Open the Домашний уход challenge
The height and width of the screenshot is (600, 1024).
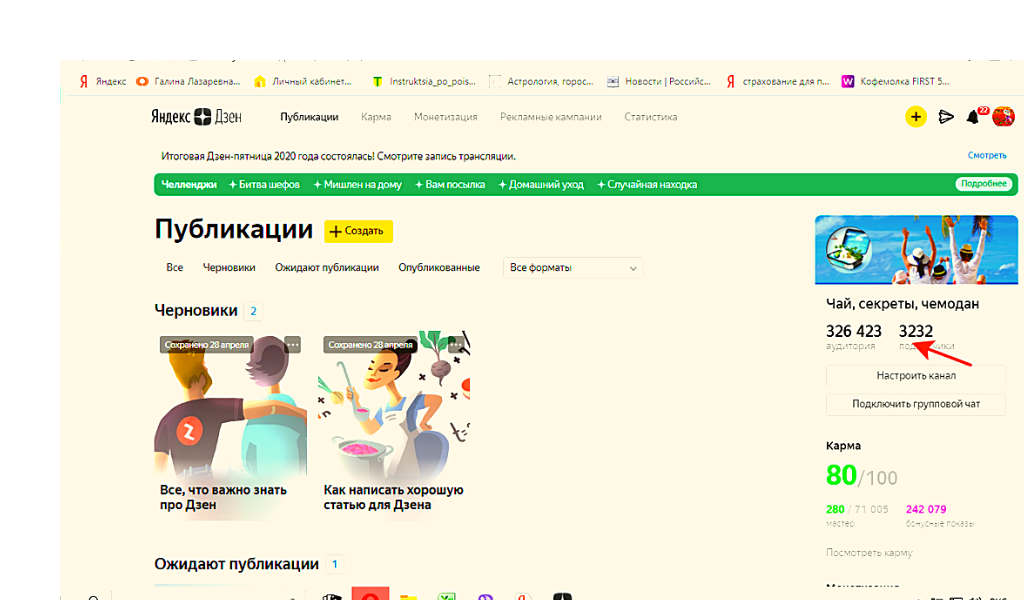point(541,185)
